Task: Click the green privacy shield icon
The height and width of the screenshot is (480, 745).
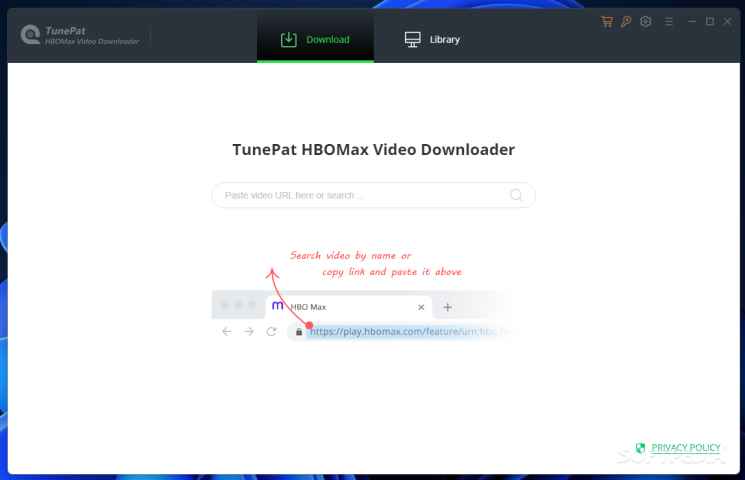Action: pos(640,448)
